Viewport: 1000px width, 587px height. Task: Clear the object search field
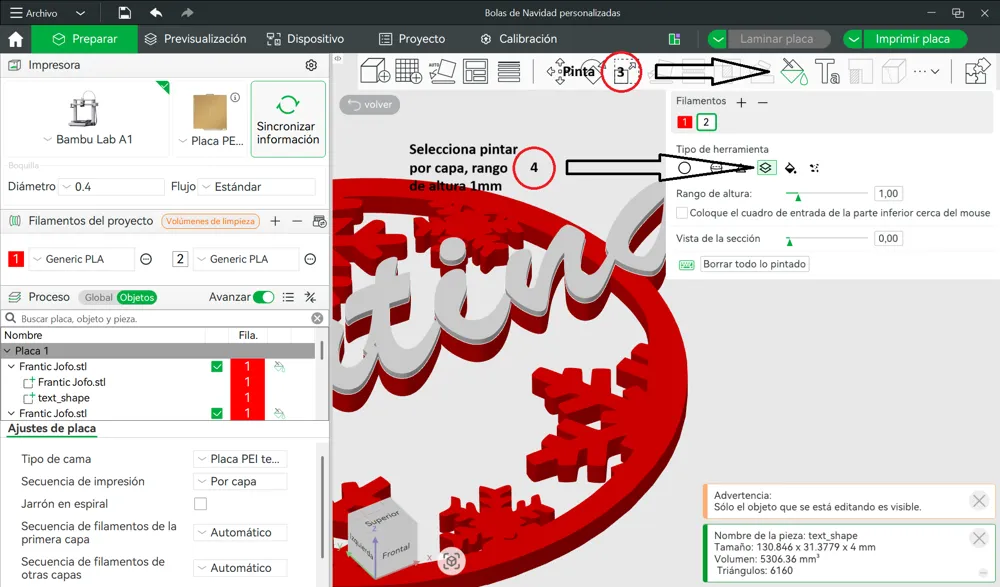point(317,318)
